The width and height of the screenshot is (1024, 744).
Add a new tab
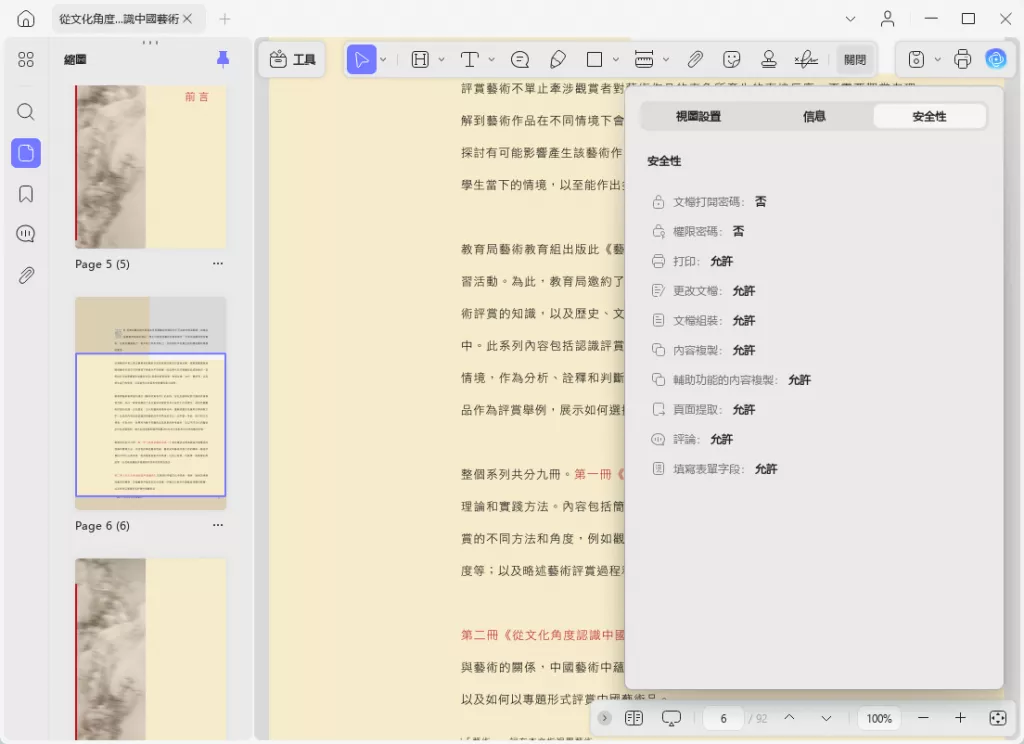click(225, 19)
